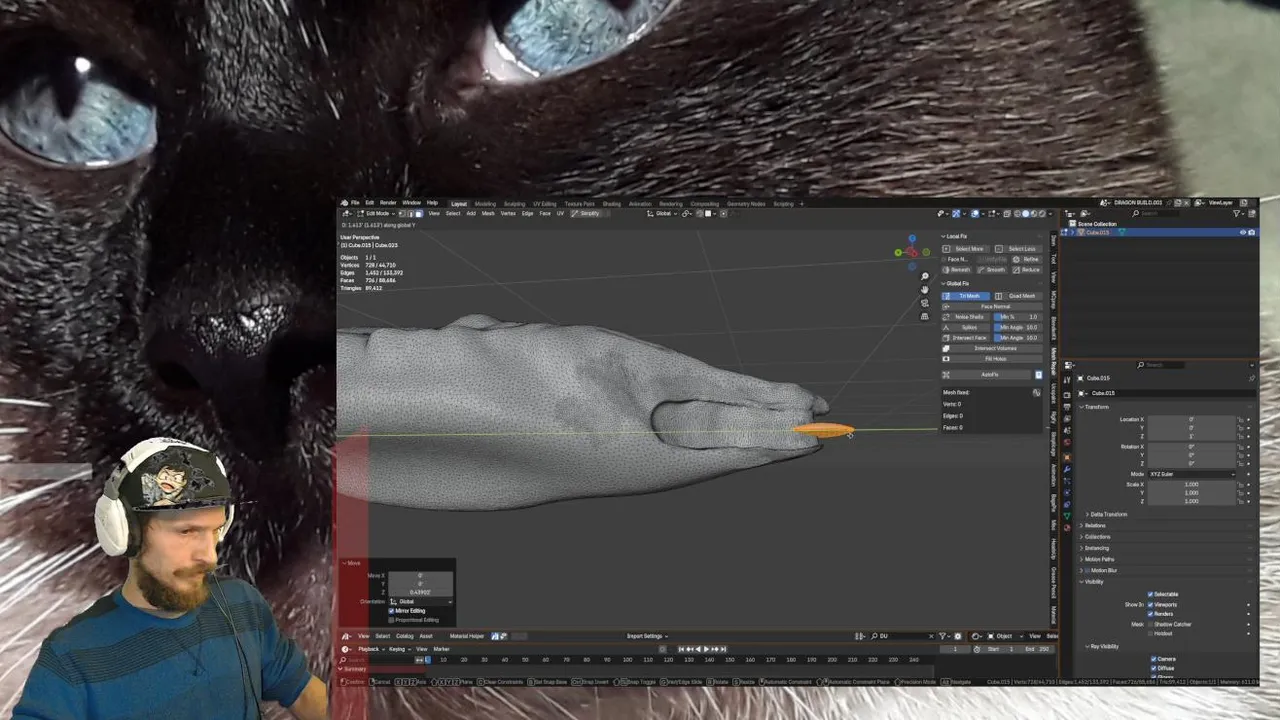Click the Face Normal button

pyautogui.click(x=992, y=306)
